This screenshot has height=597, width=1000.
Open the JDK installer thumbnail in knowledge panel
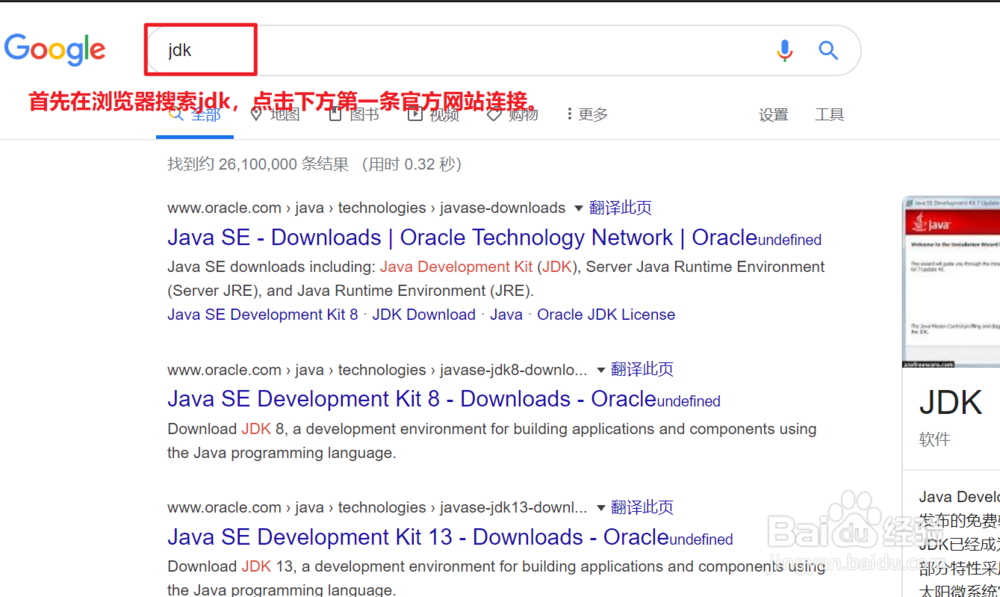[952, 282]
